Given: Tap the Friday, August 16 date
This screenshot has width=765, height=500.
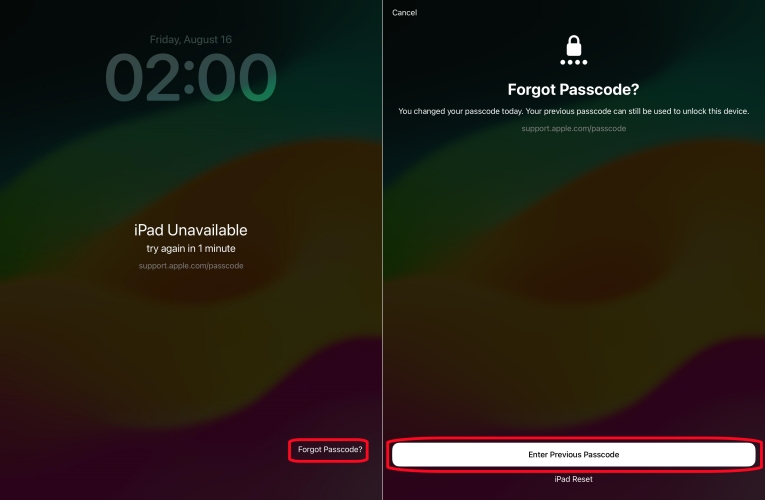Looking at the screenshot, I should tap(191, 40).
